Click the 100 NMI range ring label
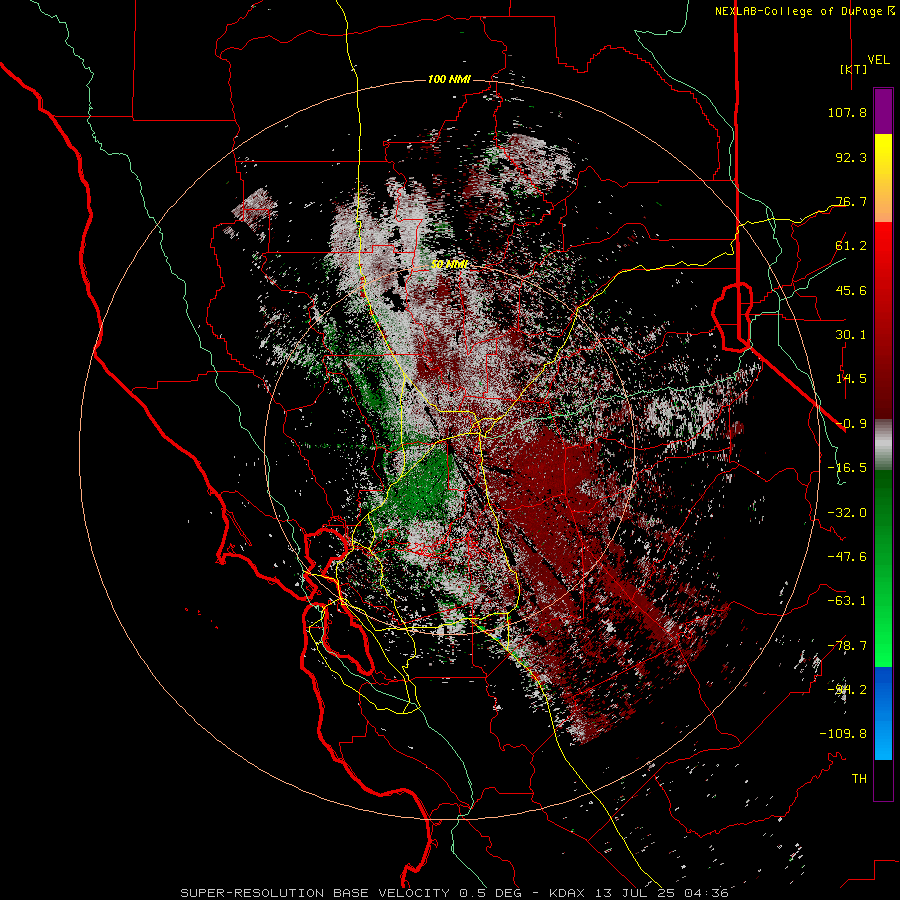 coord(449,79)
